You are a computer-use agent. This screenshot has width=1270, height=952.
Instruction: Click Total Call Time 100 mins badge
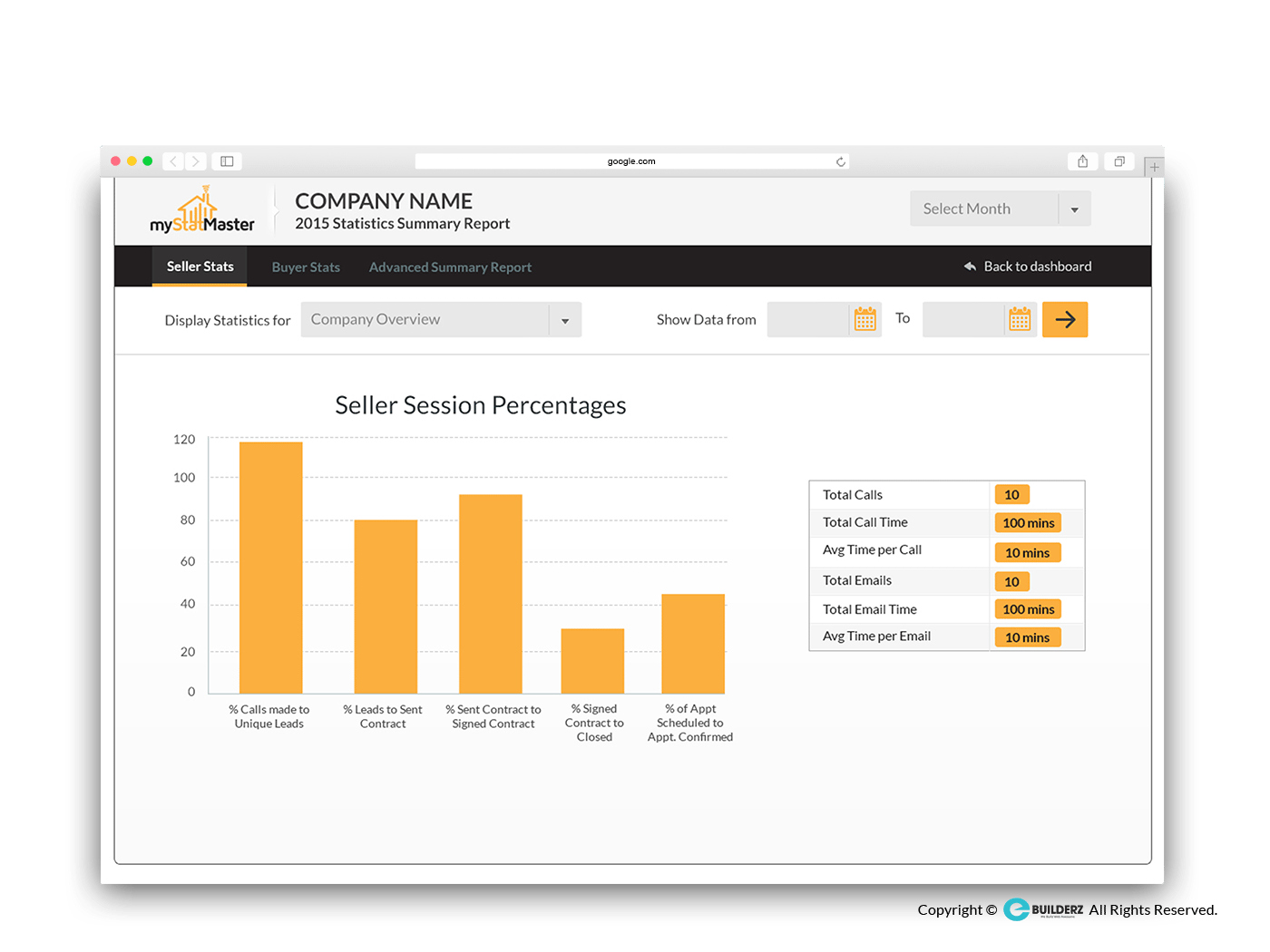click(1028, 523)
